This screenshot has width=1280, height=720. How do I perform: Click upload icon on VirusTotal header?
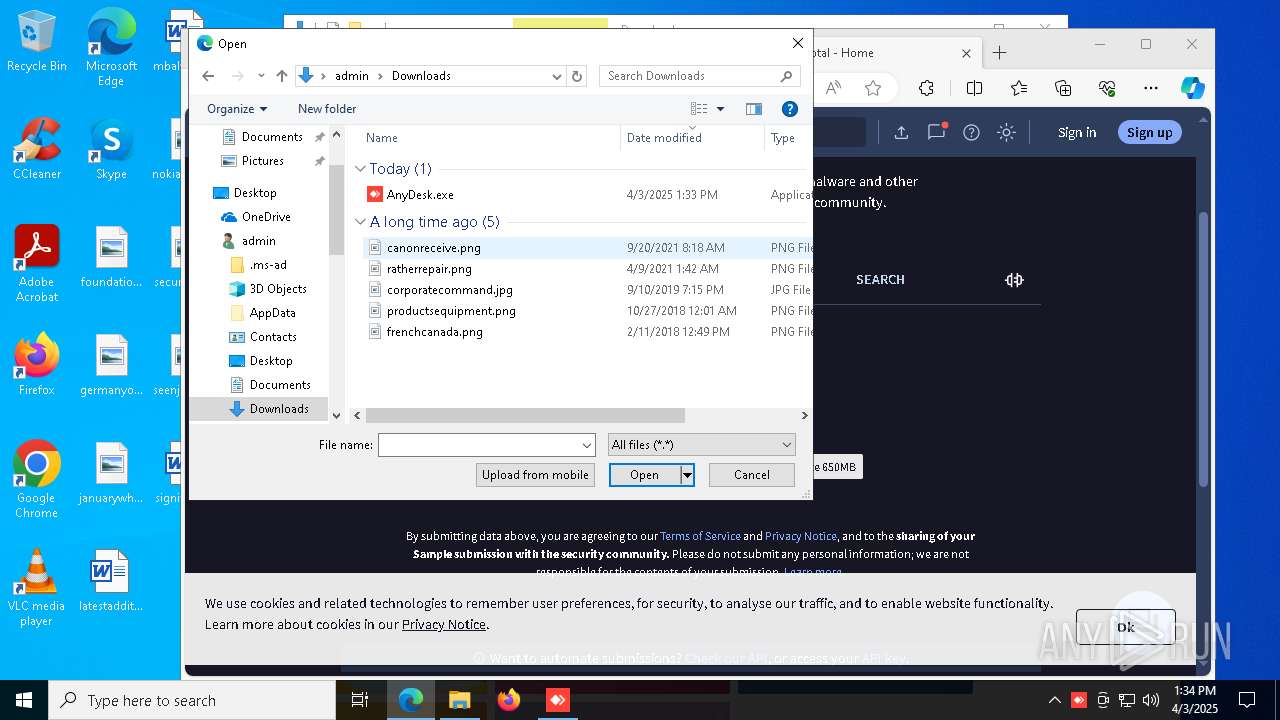click(x=901, y=132)
